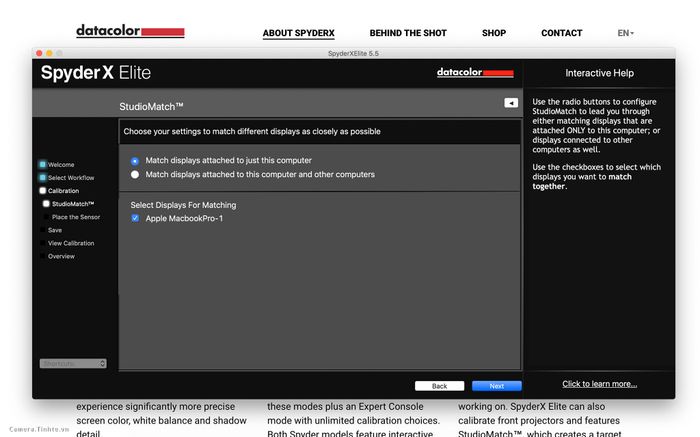Open the Click to learn more link
Viewport: 700px width, 437px height.
(600, 384)
